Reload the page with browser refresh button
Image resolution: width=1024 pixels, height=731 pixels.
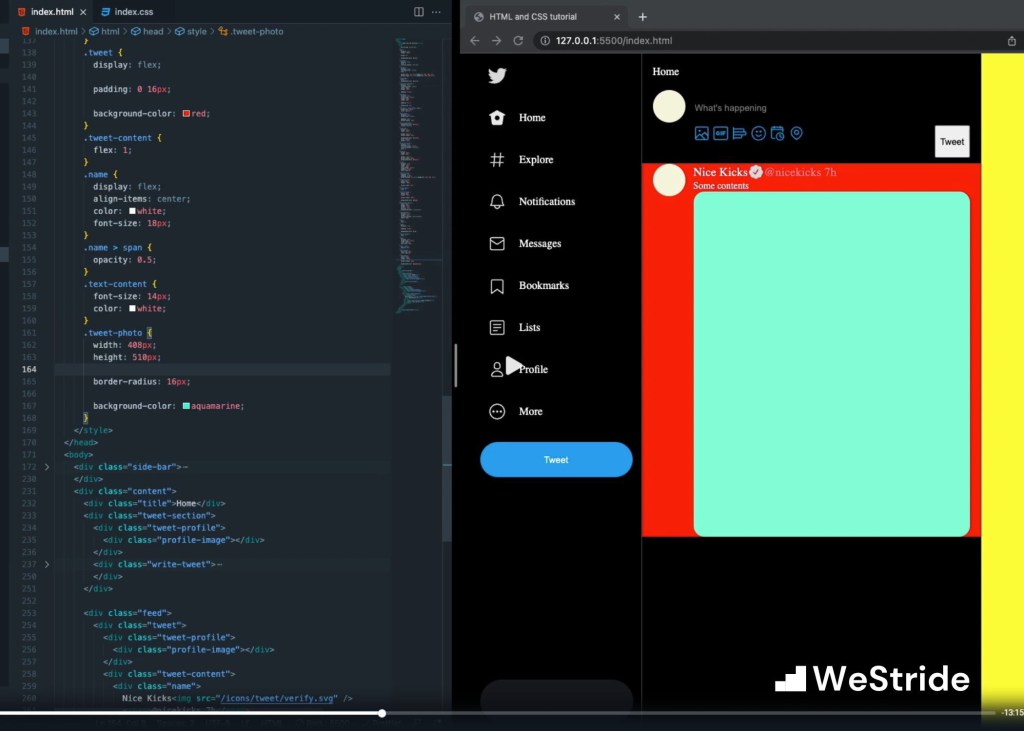tap(518, 41)
